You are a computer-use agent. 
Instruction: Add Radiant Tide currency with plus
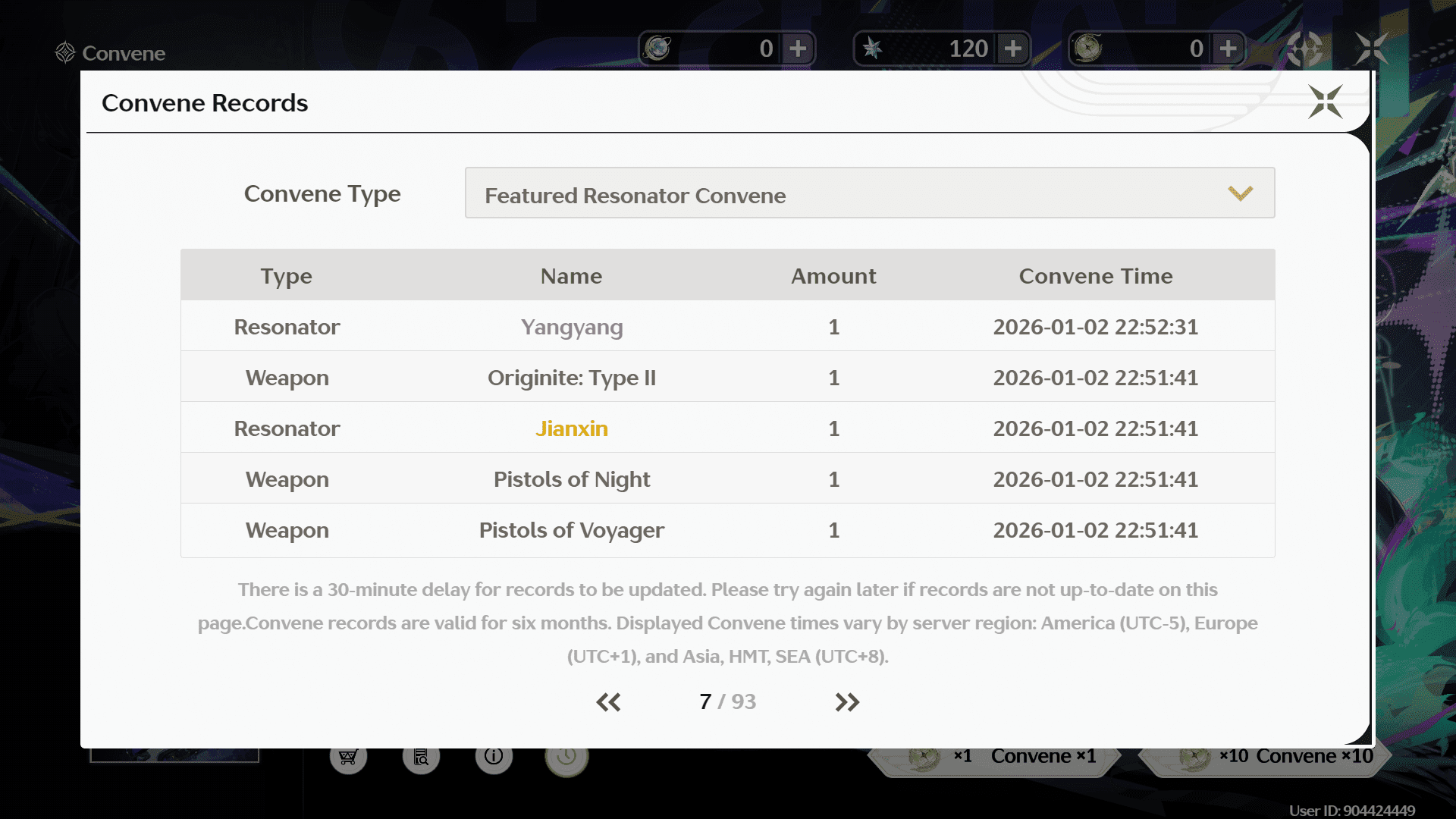point(1228,49)
